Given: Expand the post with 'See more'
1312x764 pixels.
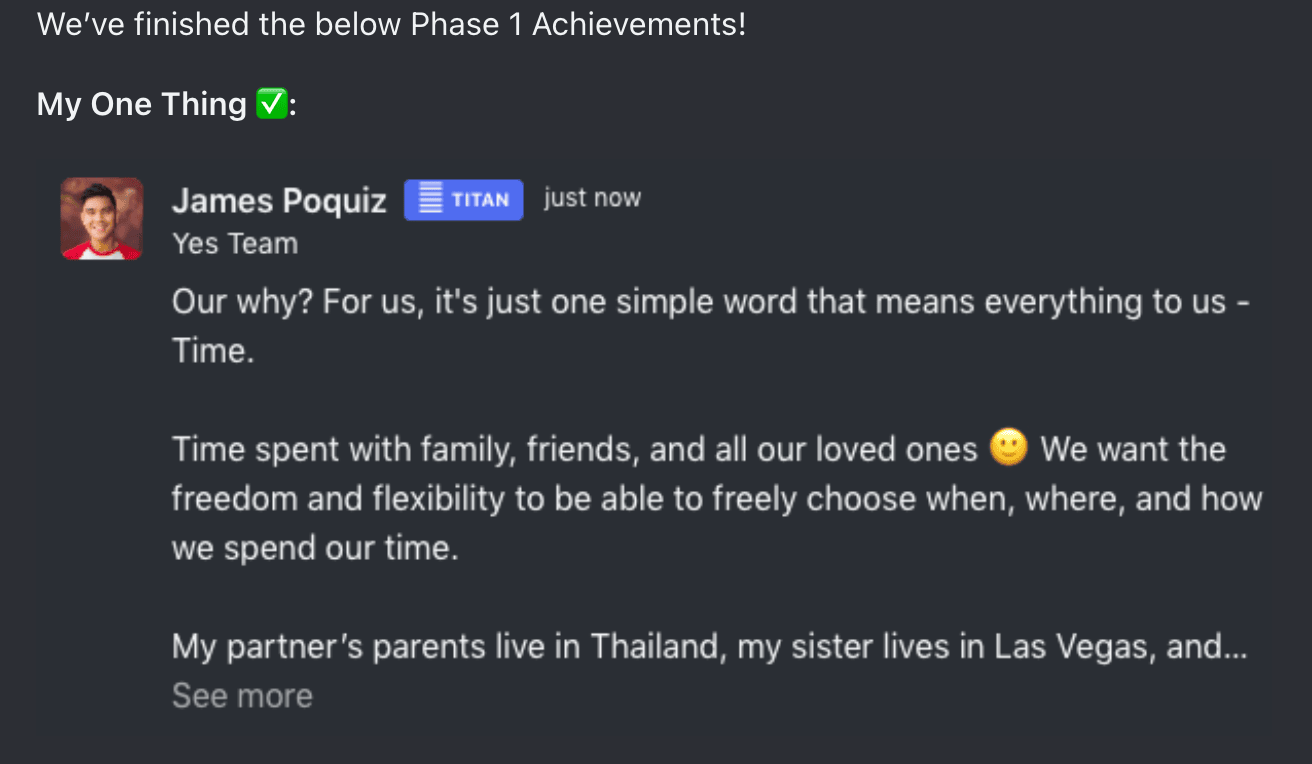Looking at the screenshot, I should (x=242, y=696).
